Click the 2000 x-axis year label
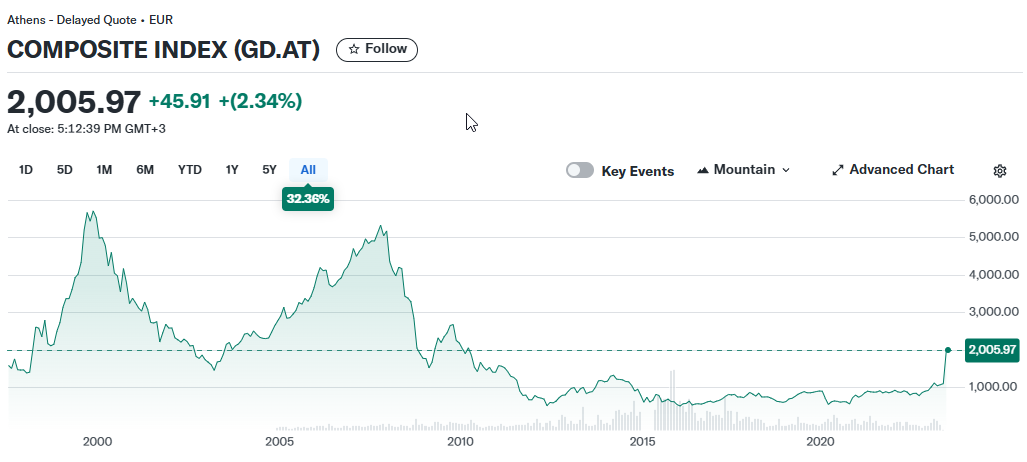The image size is (1027, 462). [x=98, y=442]
